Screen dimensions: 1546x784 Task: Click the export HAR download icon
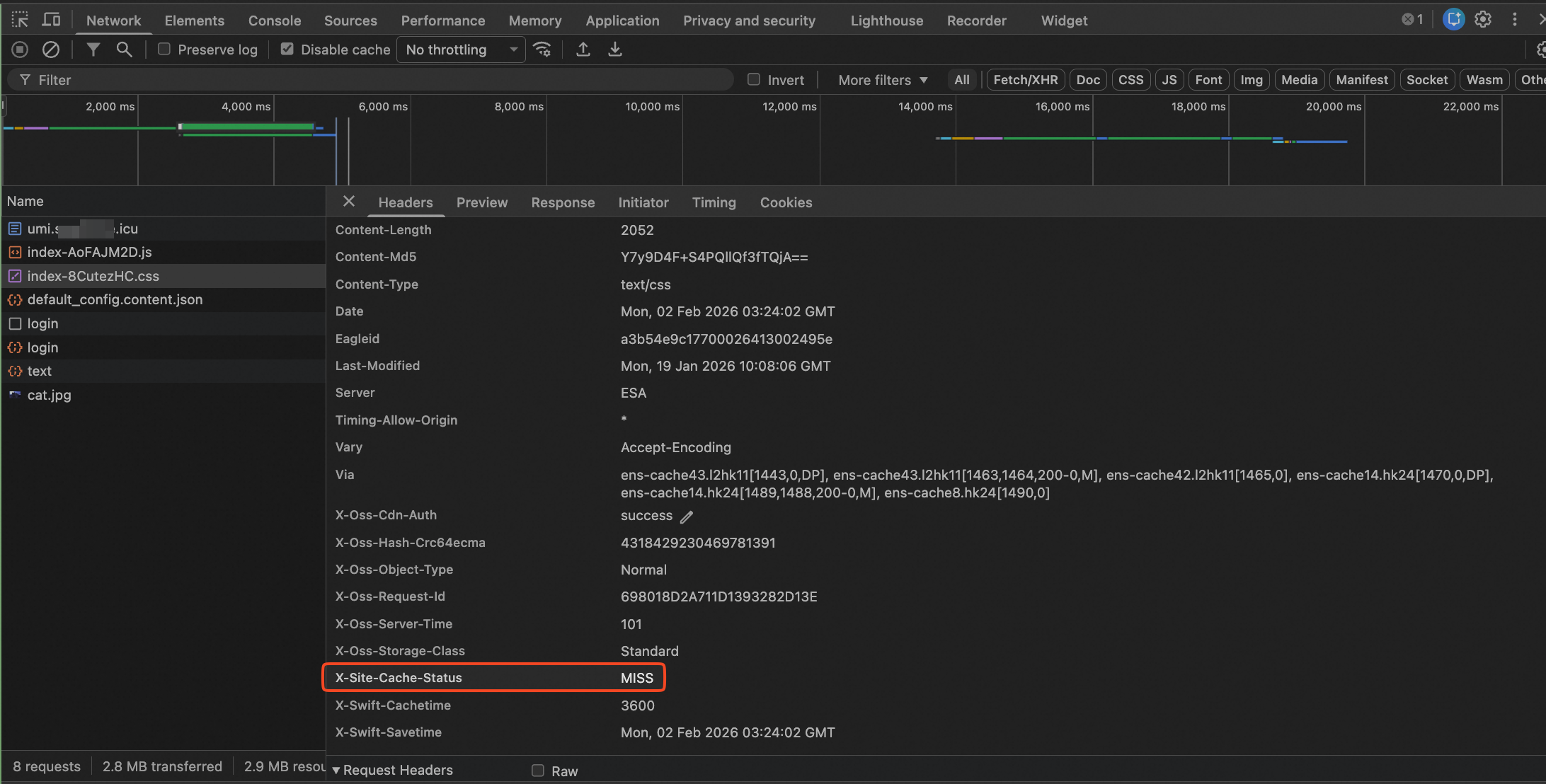pyautogui.click(x=615, y=50)
